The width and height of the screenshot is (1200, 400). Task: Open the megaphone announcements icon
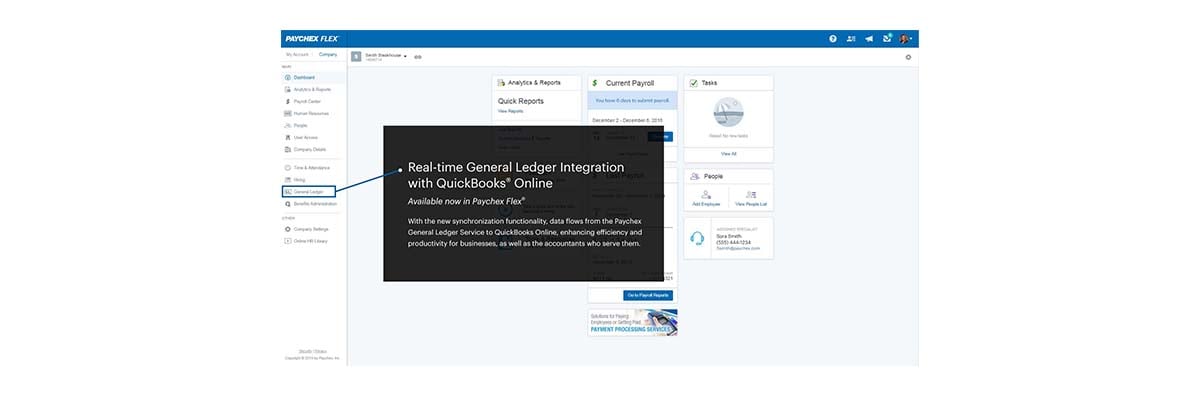[869, 38]
